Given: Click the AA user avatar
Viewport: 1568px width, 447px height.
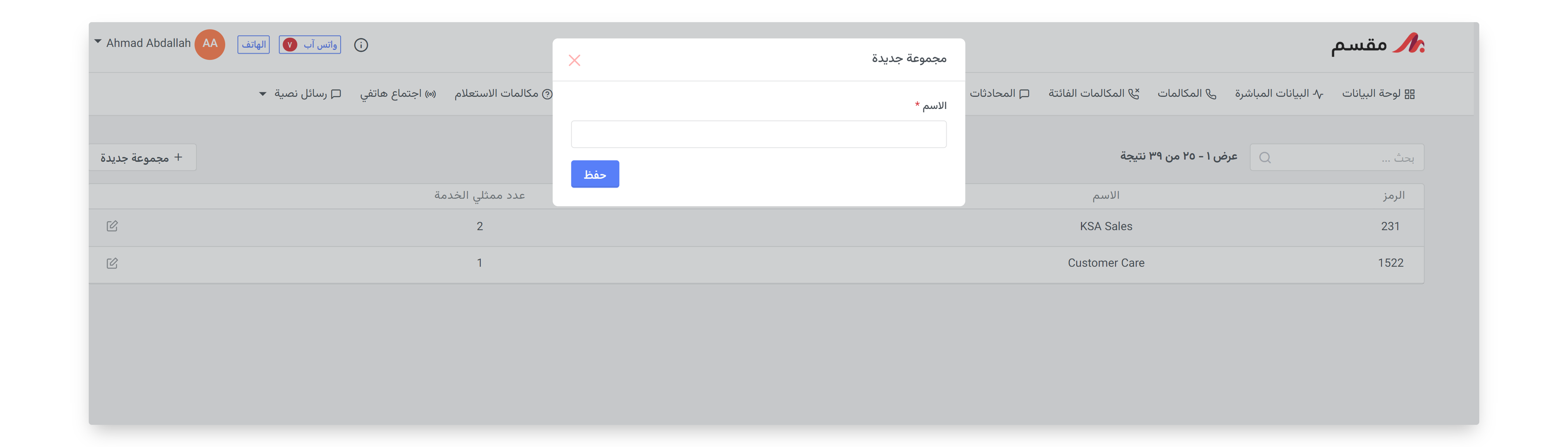Looking at the screenshot, I should pos(210,44).
